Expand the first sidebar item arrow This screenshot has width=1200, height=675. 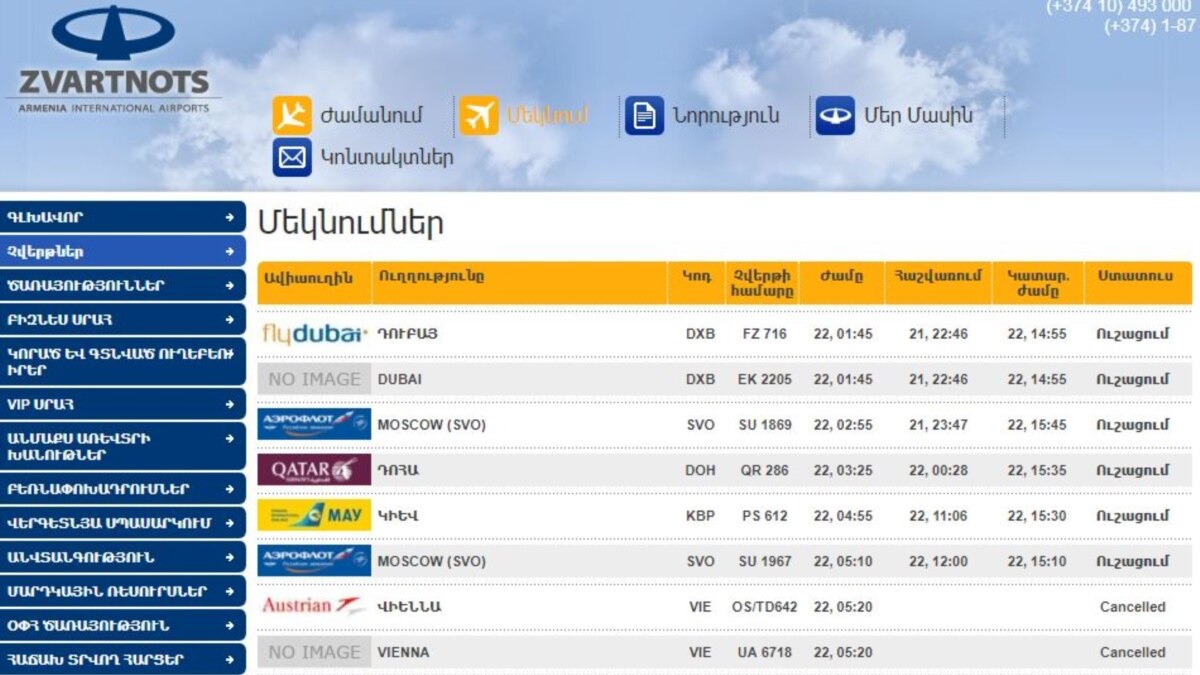(230, 217)
